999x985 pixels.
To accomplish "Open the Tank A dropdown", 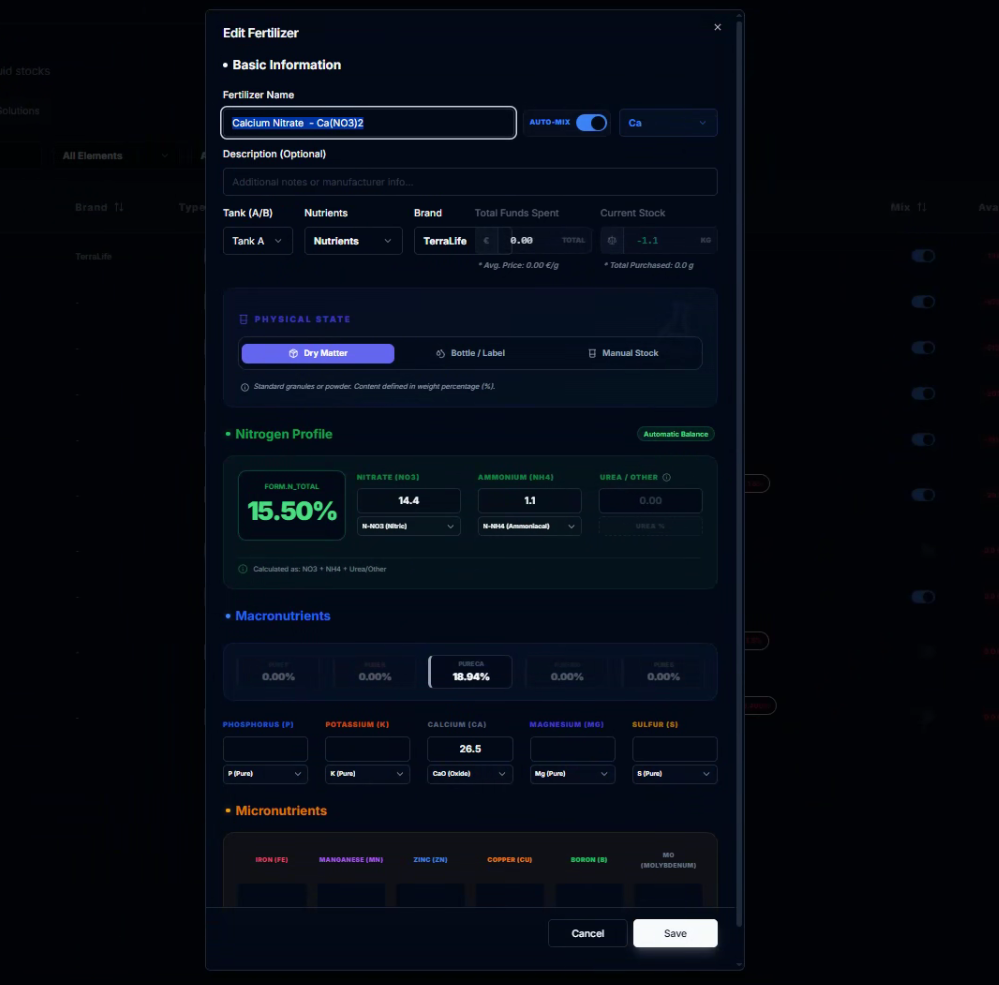I will tap(257, 241).
